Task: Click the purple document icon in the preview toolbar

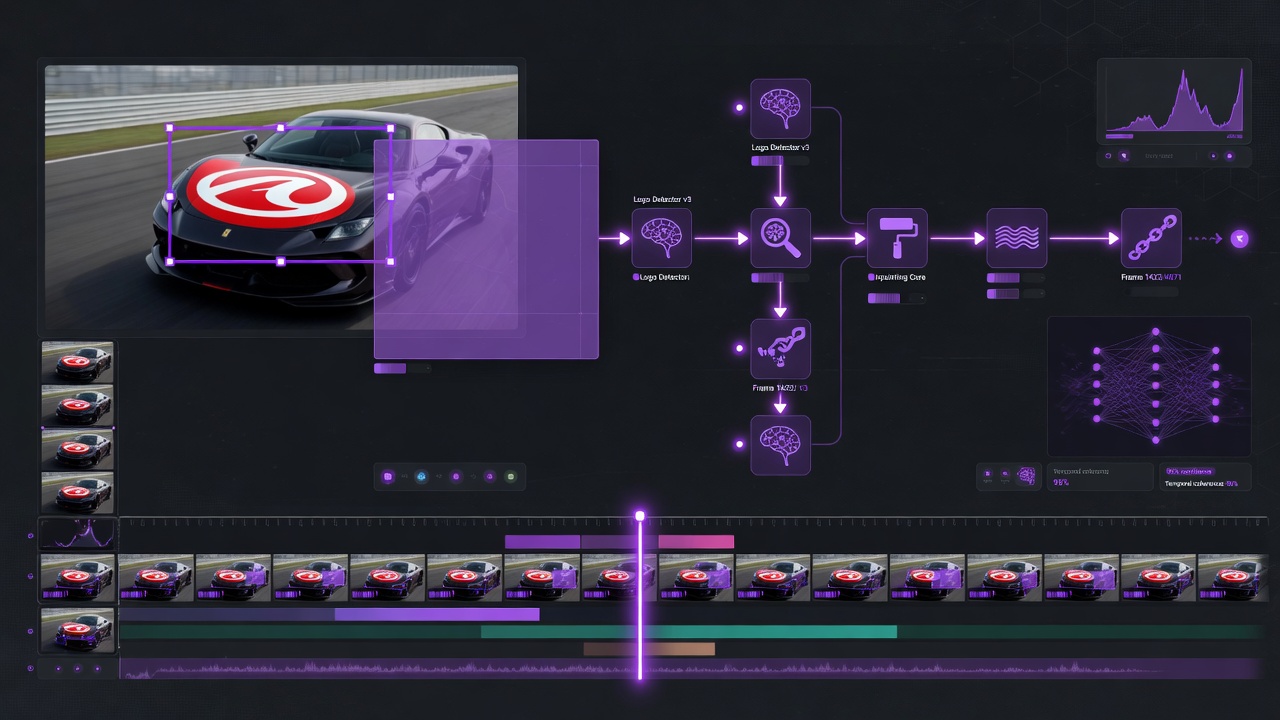Action: coord(388,477)
